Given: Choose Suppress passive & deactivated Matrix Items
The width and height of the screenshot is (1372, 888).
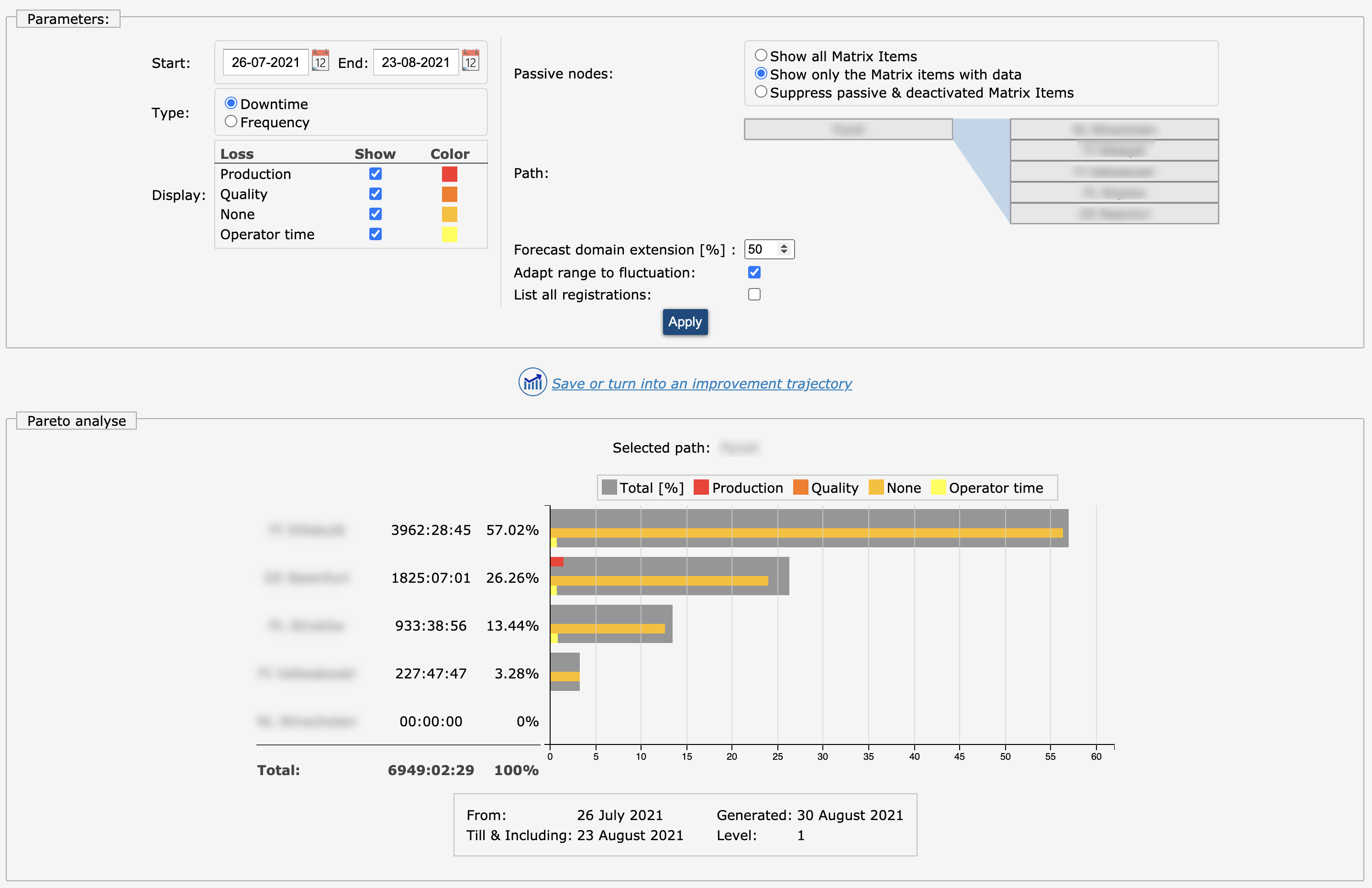Looking at the screenshot, I should point(761,92).
